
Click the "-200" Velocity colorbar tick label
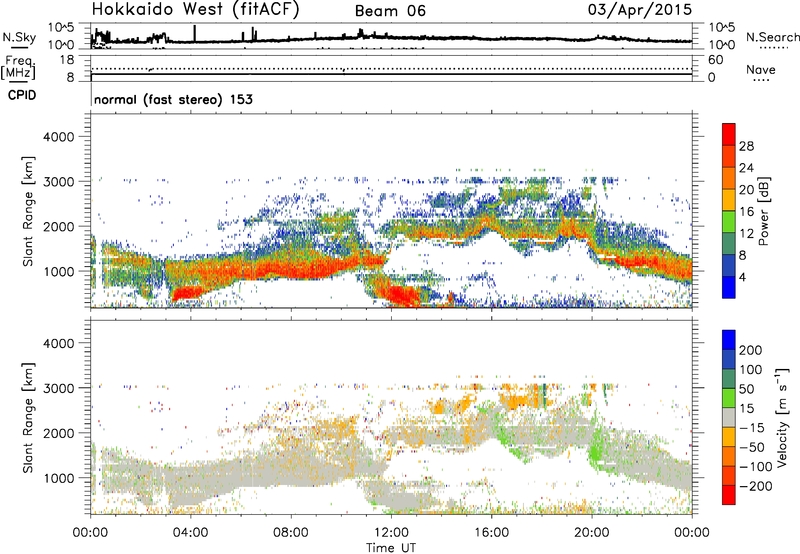coord(755,486)
